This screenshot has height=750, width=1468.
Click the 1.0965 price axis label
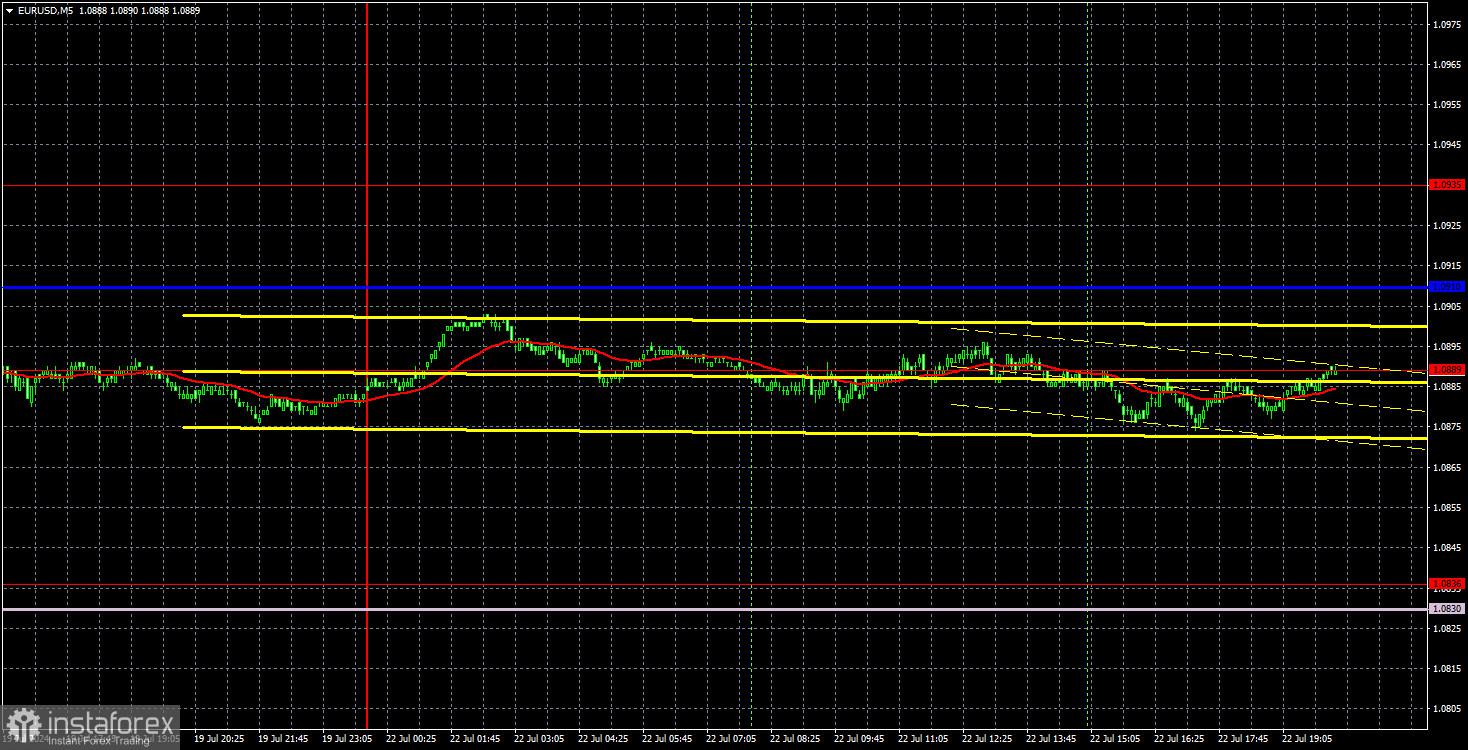click(1447, 64)
